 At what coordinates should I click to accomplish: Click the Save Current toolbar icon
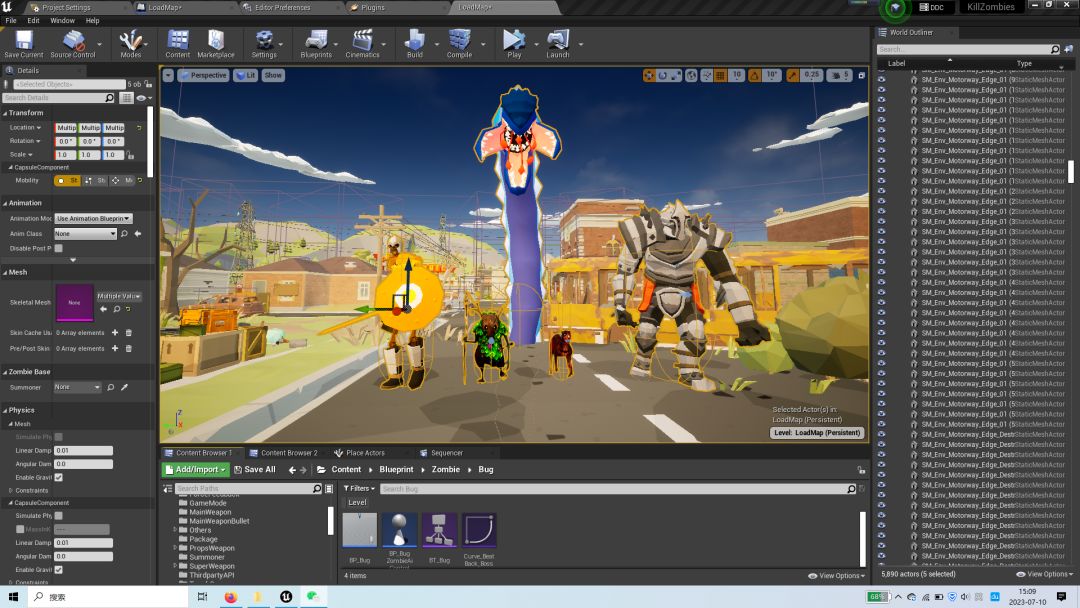pos(23,42)
